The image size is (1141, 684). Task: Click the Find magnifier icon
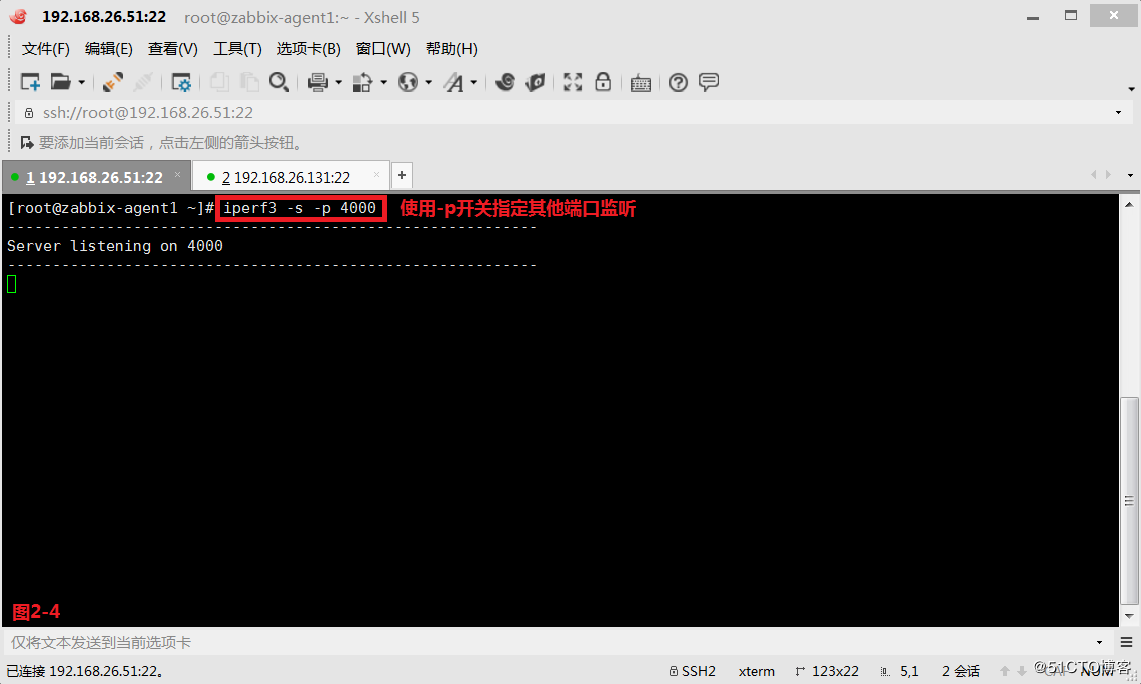pos(279,82)
